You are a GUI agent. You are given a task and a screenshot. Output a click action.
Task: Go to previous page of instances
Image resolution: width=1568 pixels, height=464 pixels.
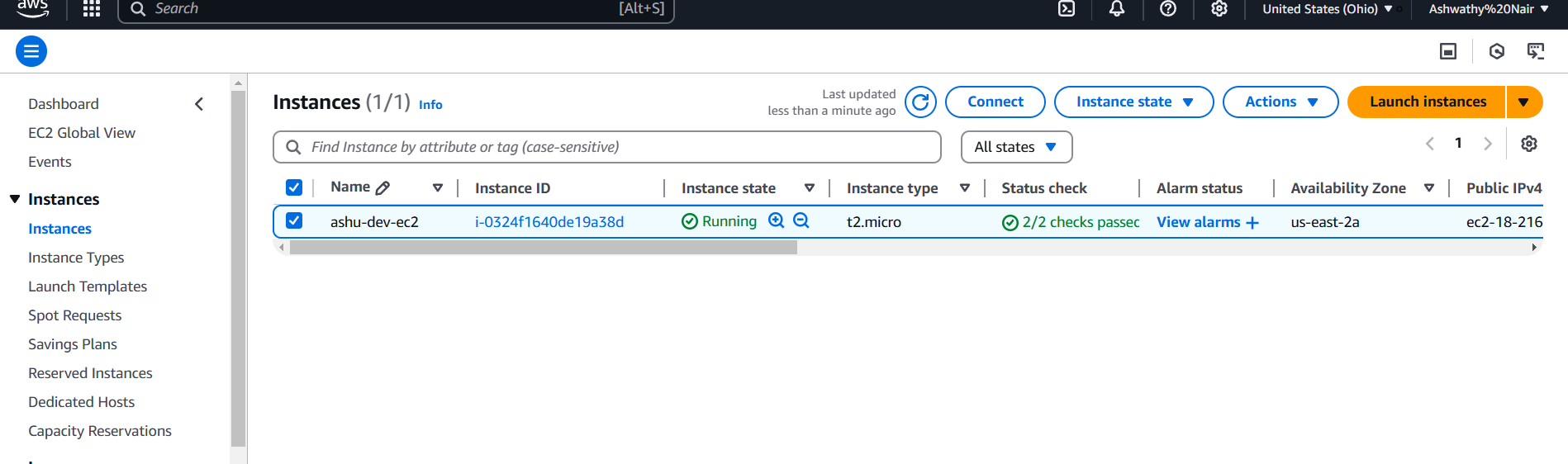[x=1430, y=144]
